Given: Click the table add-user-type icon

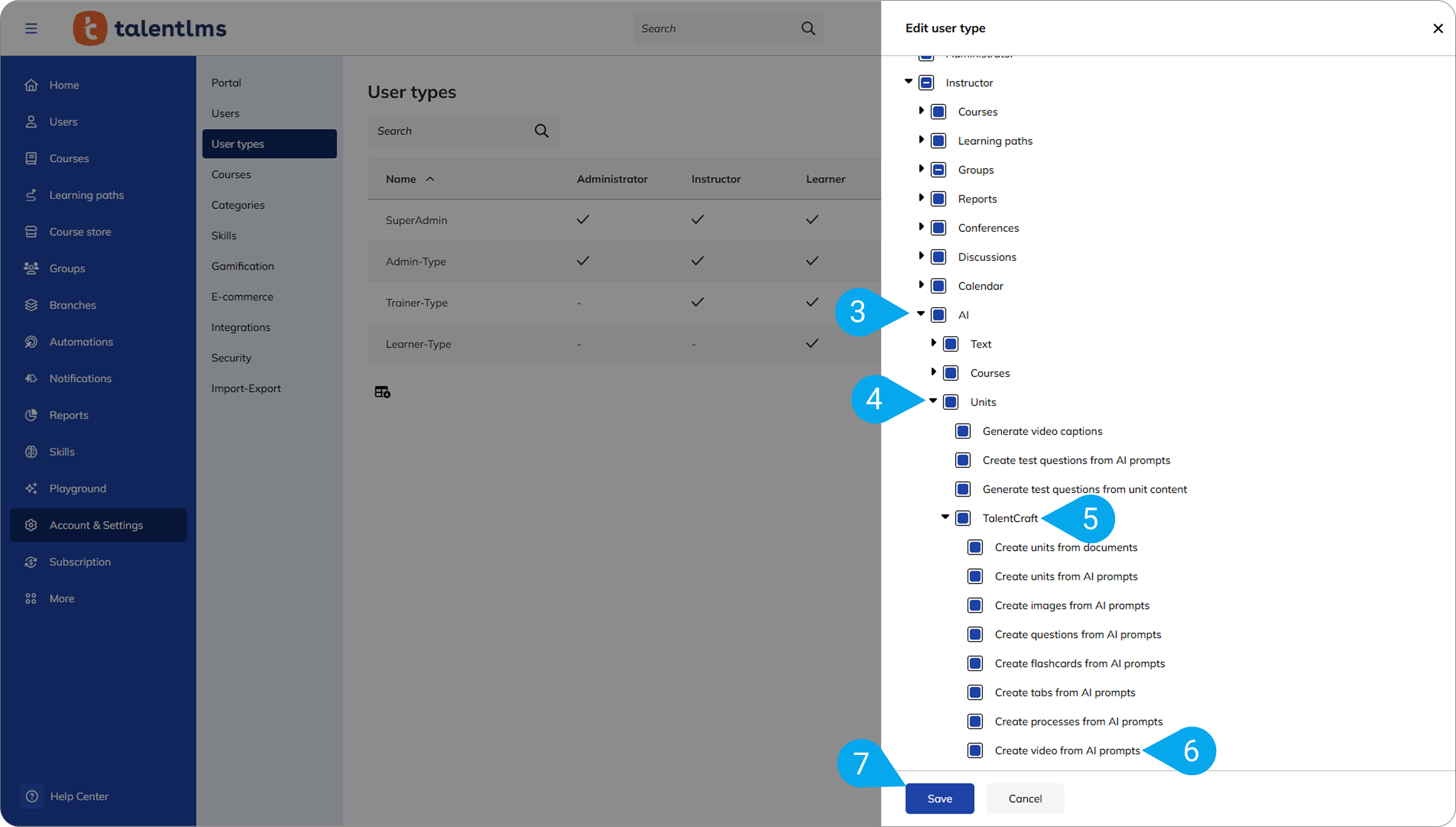Looking at the screenshot, I should [x=382, y=392].
